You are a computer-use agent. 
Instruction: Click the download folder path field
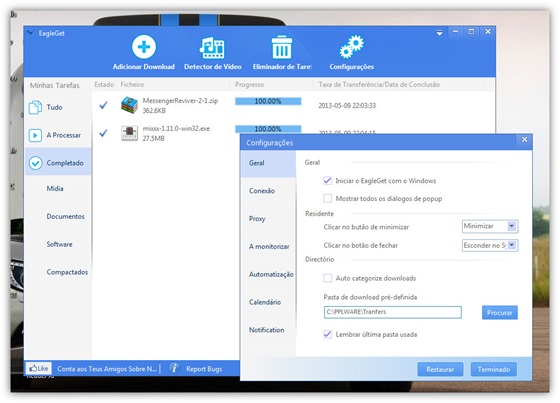(392, 312)
